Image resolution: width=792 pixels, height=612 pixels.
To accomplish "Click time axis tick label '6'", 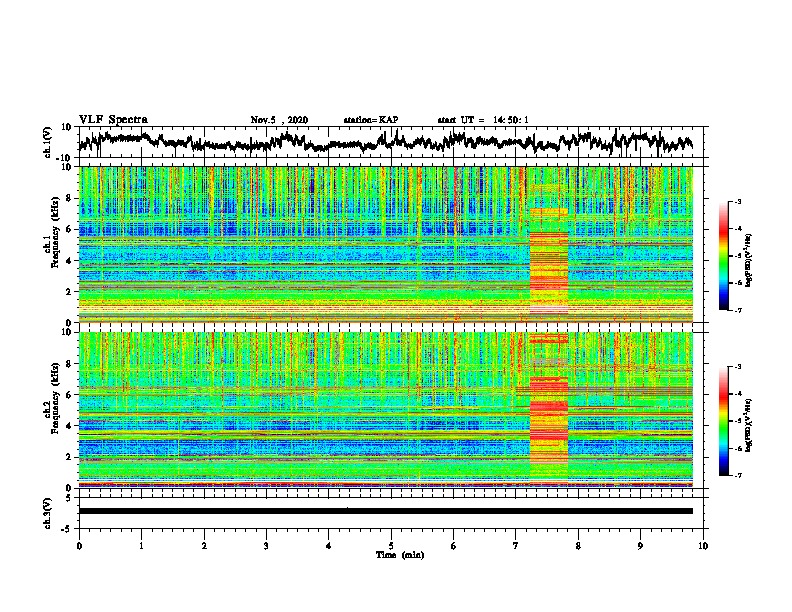I will (454, 546).
